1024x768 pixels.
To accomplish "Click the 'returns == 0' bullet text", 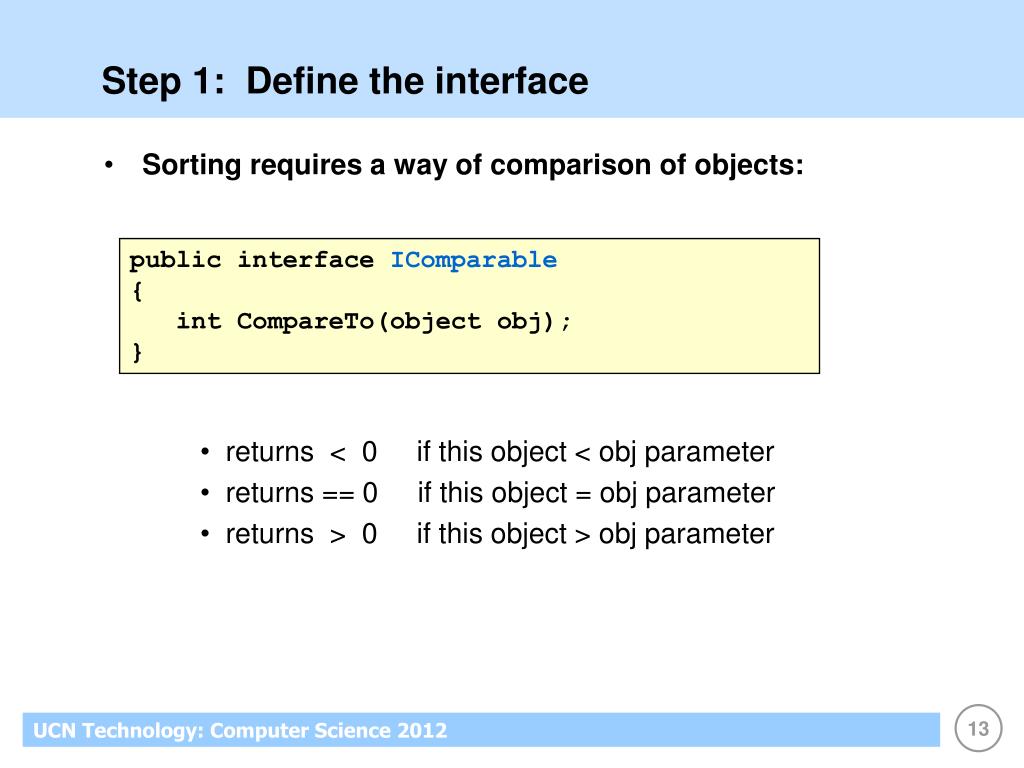I will point(302,493).
